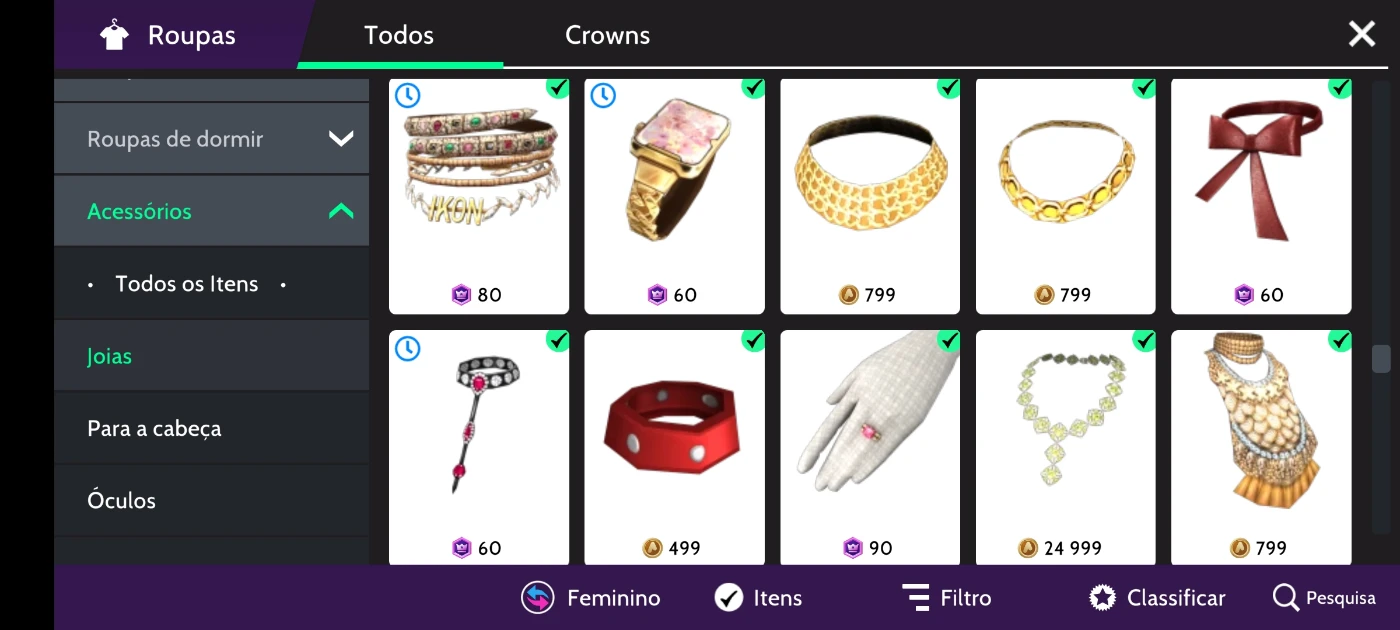Image resolution: width=1400 pixels, height=630 pixels.
Task: Toggle the checkmark on the glove ring item
Action: coord(948,341)
